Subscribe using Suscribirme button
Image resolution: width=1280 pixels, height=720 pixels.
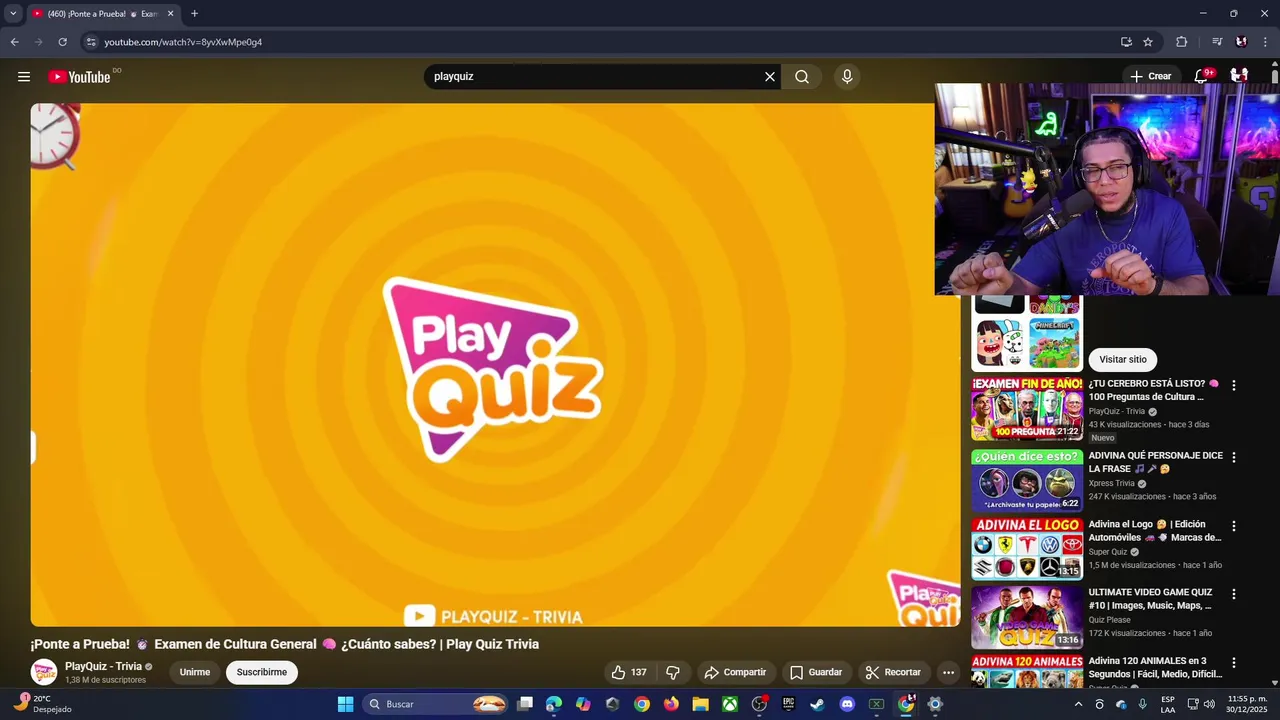(x=262, y=672)
